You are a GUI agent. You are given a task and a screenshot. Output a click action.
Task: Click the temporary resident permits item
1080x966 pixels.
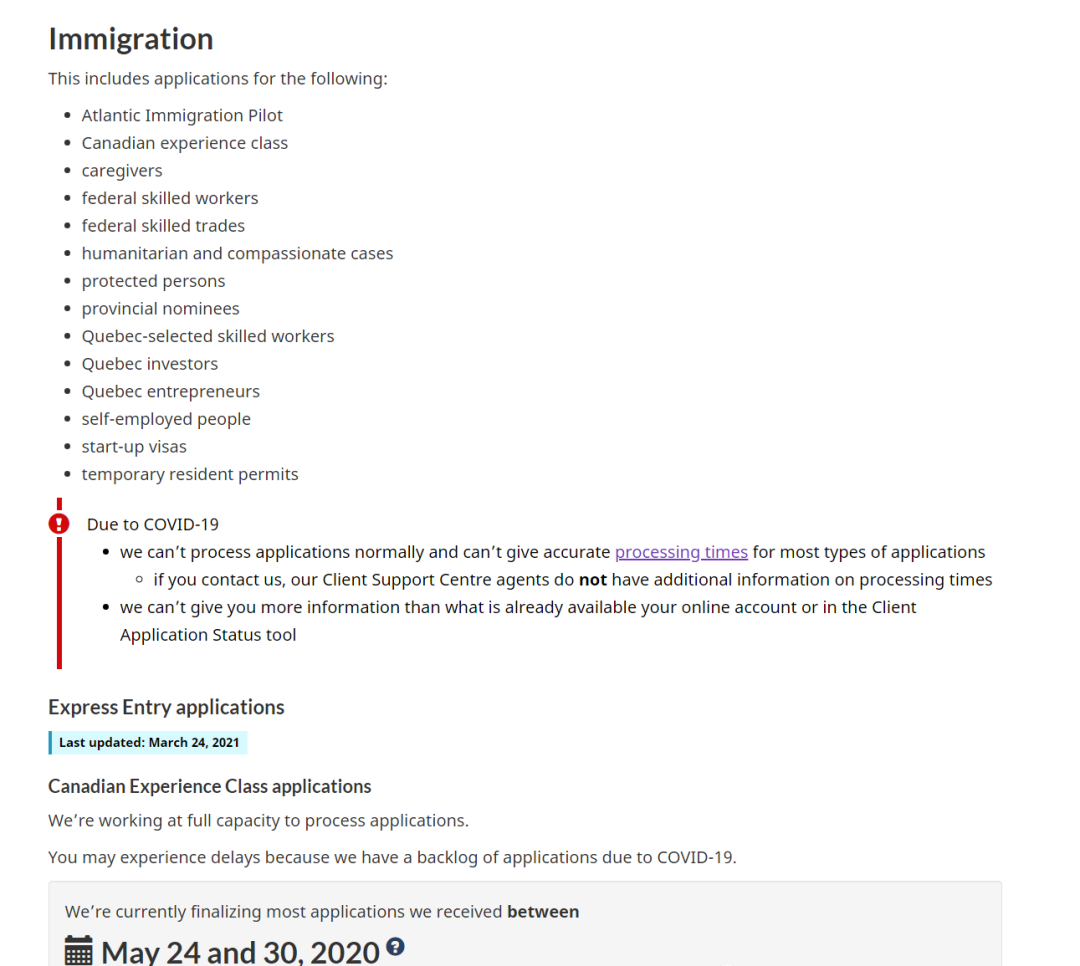click(x=190, y=474)
